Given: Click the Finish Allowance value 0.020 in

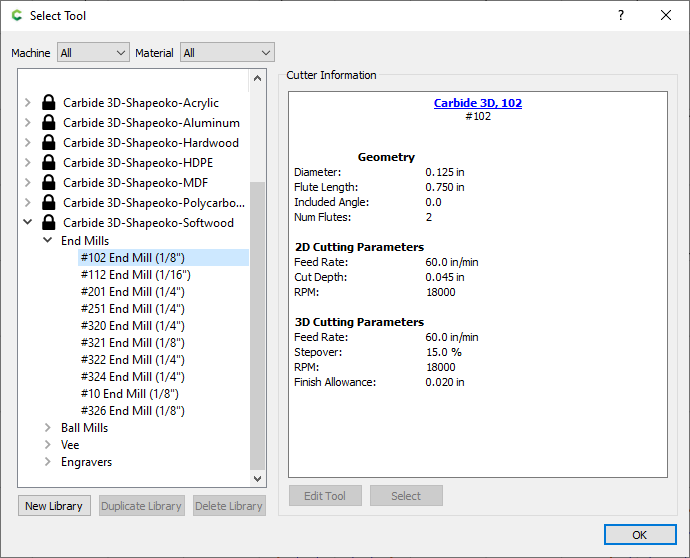Looking at the screenshot, I should (445, 382).
